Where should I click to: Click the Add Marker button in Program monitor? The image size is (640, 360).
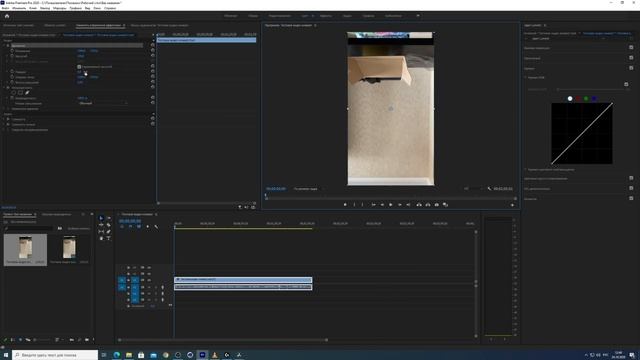pos(345,204)
